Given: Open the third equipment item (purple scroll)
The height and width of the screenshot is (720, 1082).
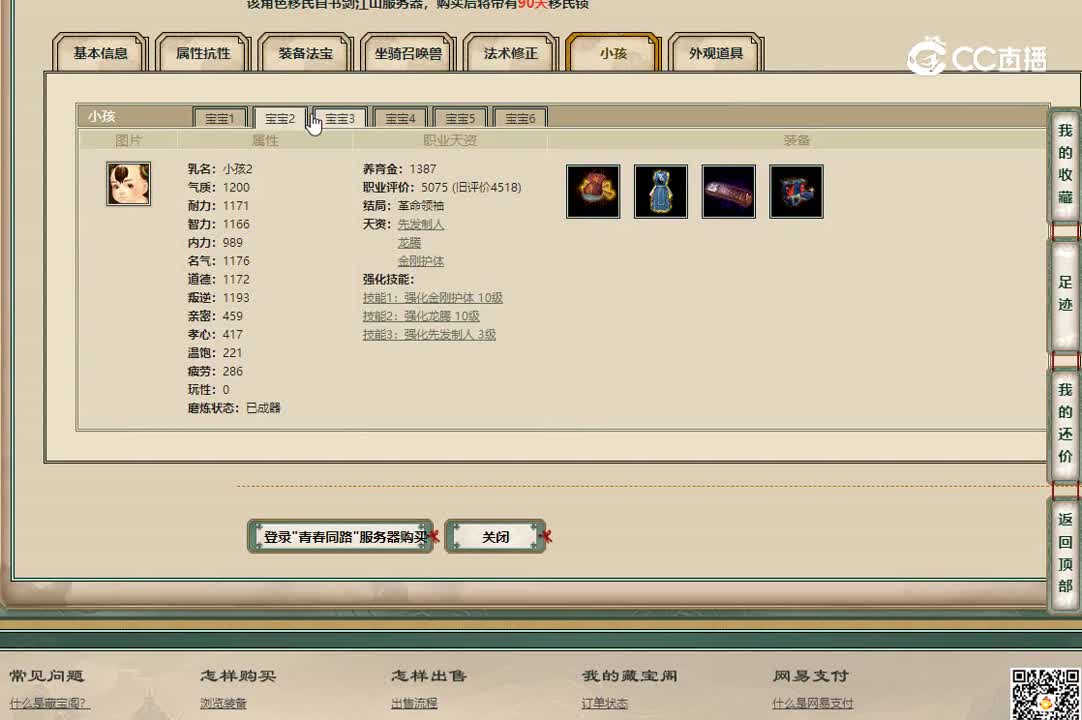Looking at the screenshot, I should click(728, 190).
